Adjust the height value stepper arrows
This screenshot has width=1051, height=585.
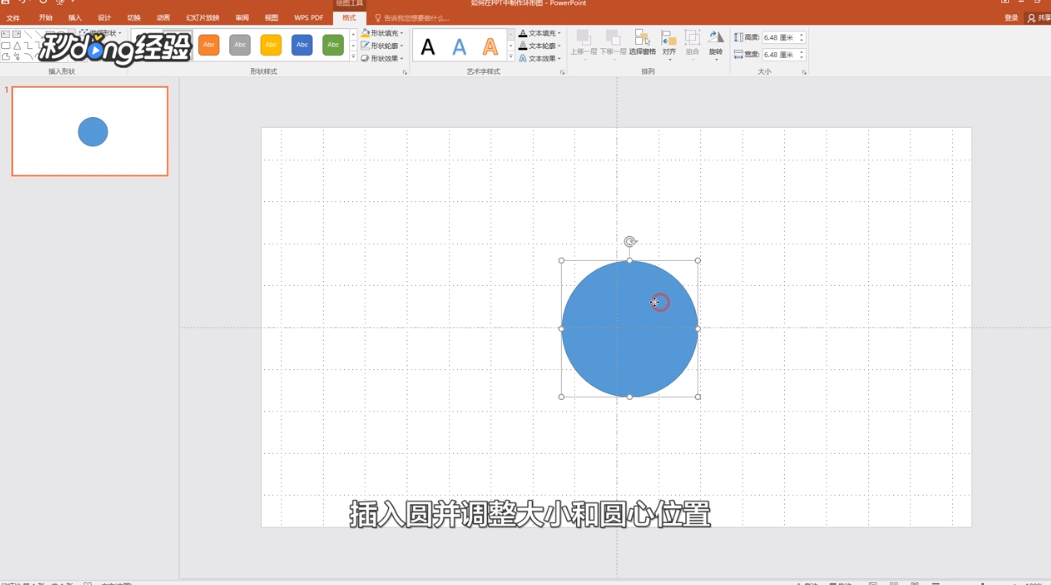[802, 38]
